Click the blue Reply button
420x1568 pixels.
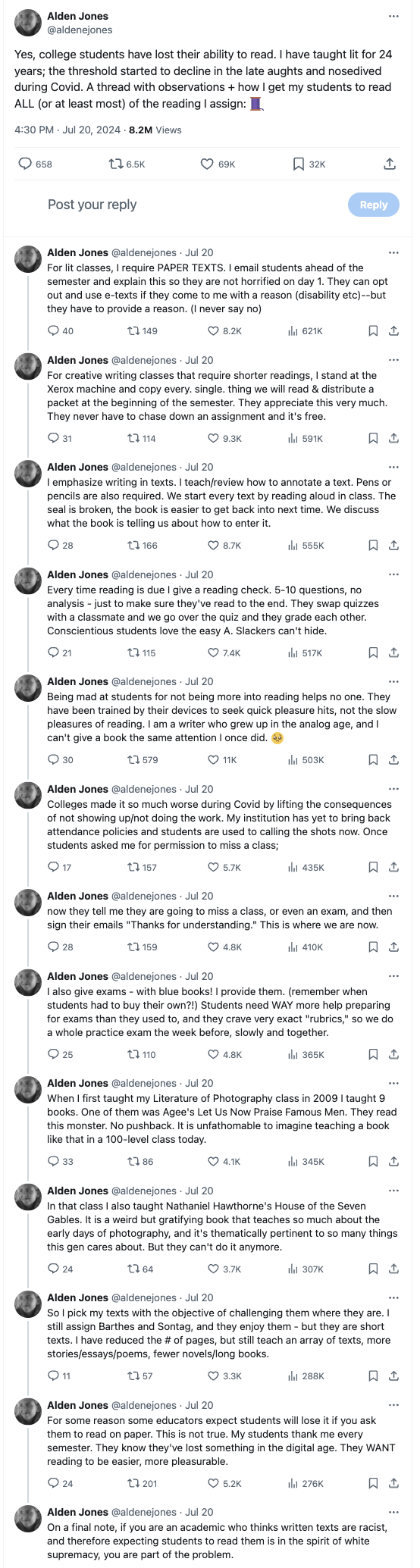click(373, 205)
